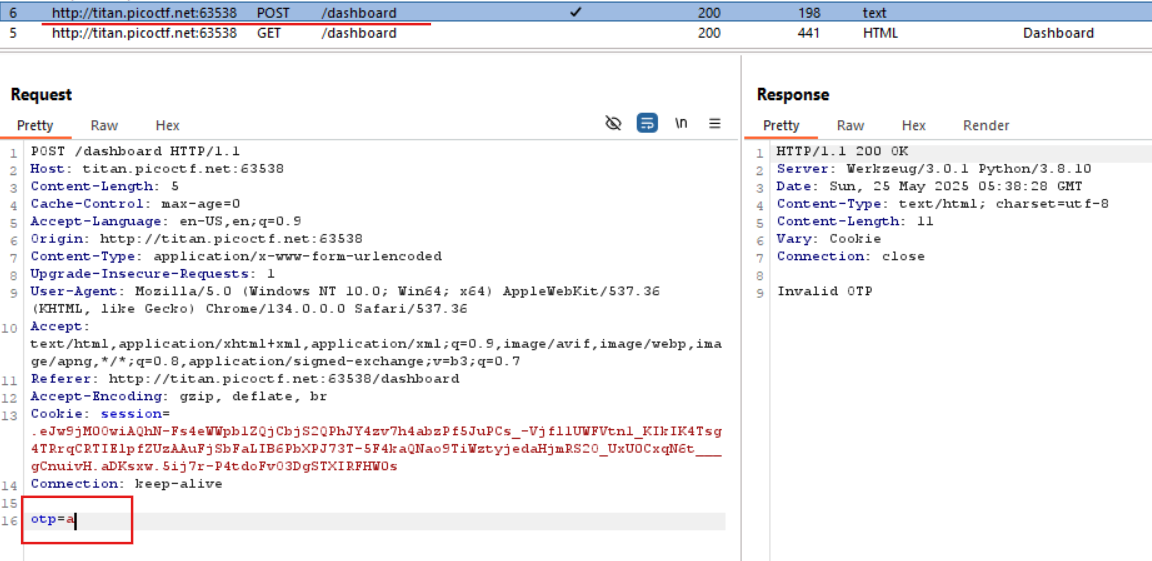1152x561 pixels.
Task: Toggle hide non-printable characters eye icon
Action: coord(613,123)
